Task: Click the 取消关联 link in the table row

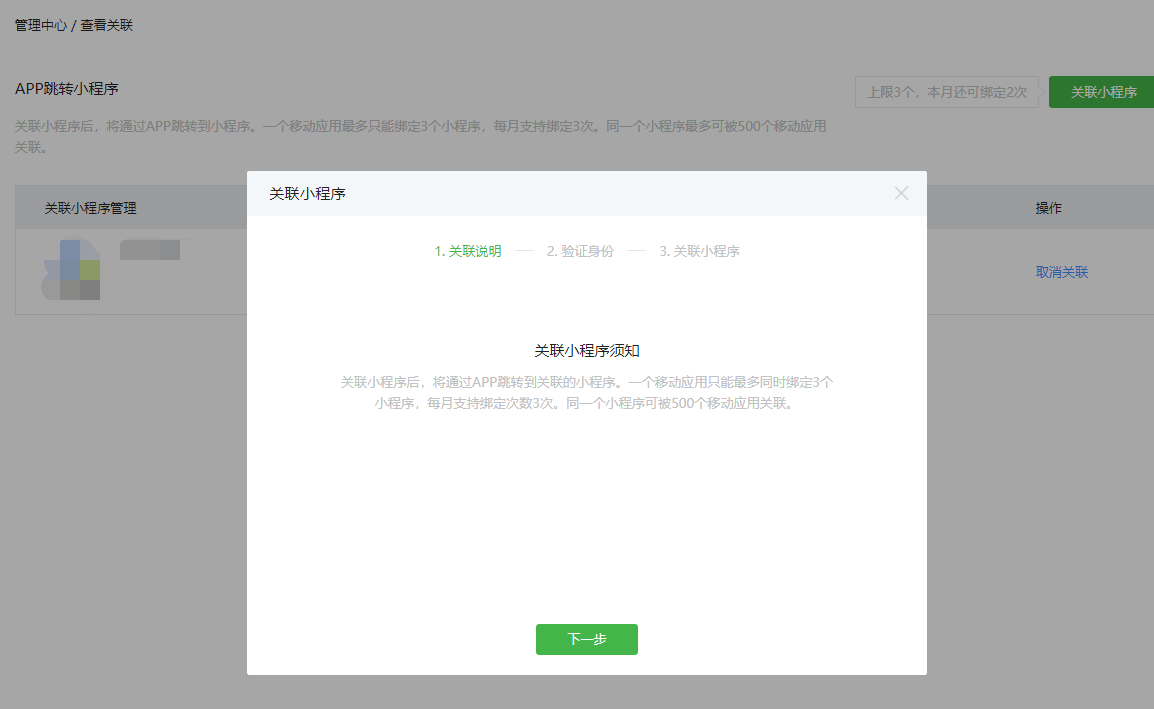Action: click(1061, 272)
